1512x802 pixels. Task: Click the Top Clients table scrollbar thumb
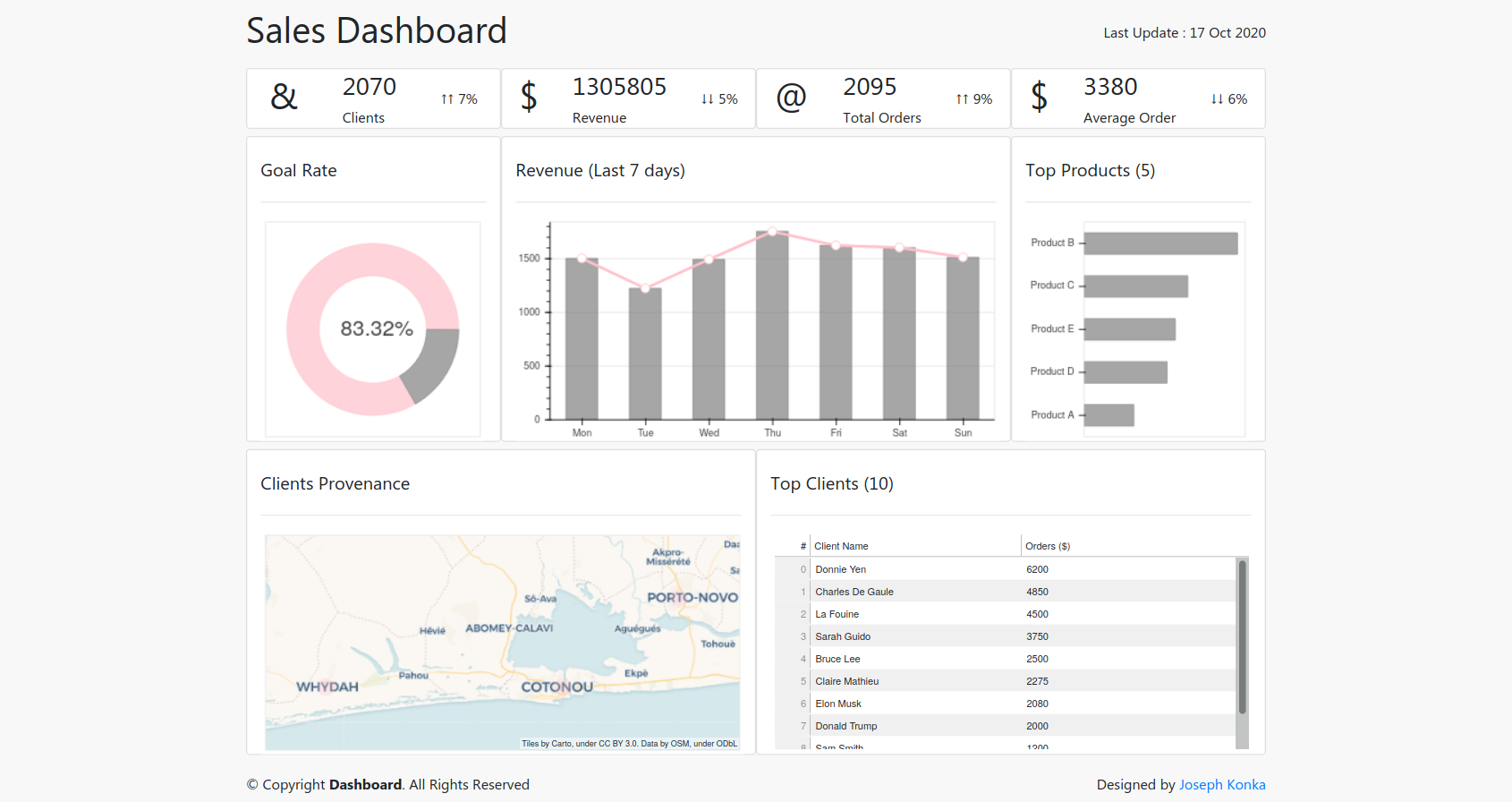point(1242,637)
